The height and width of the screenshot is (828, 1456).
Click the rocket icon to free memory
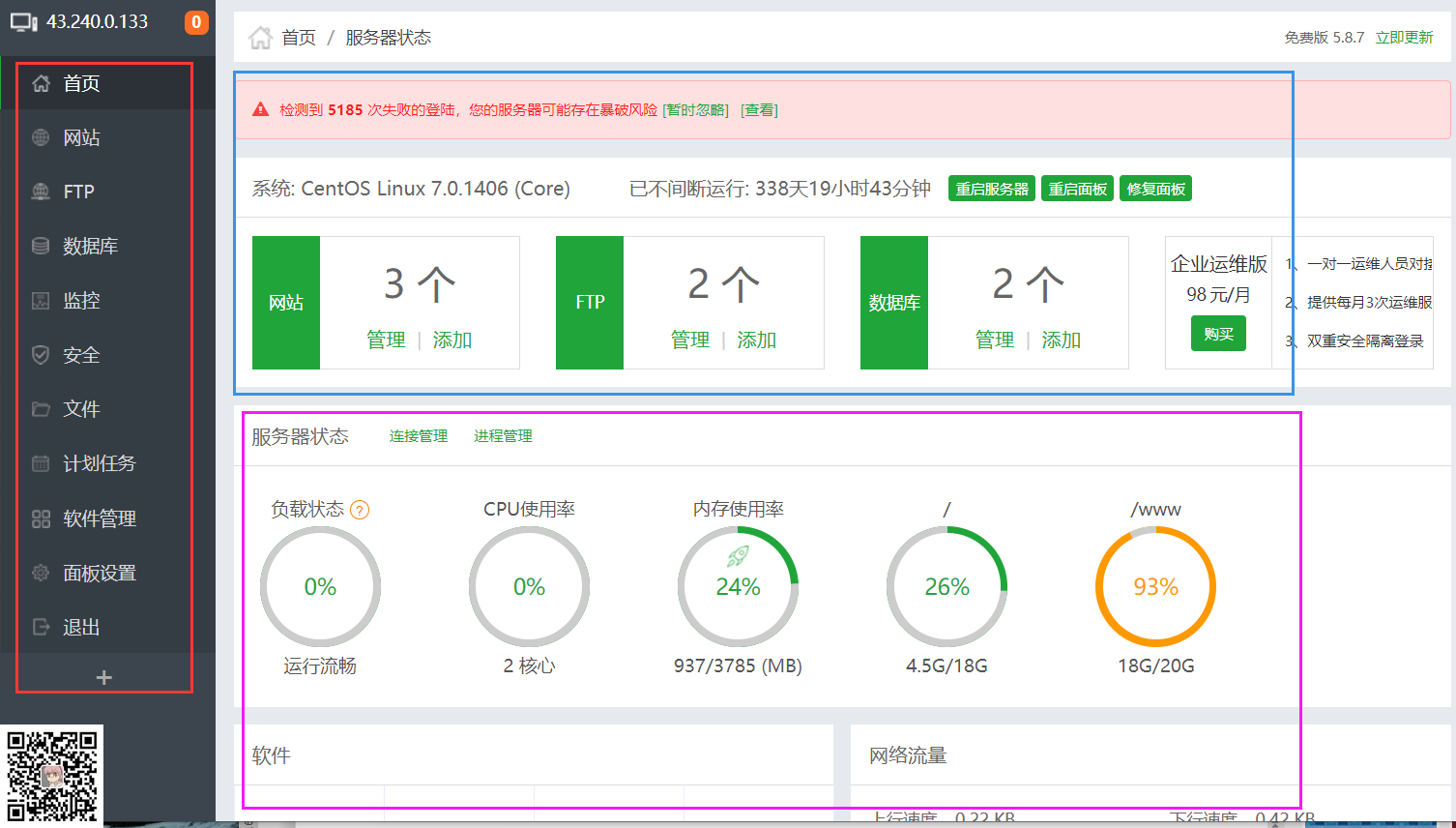point(738,556)
